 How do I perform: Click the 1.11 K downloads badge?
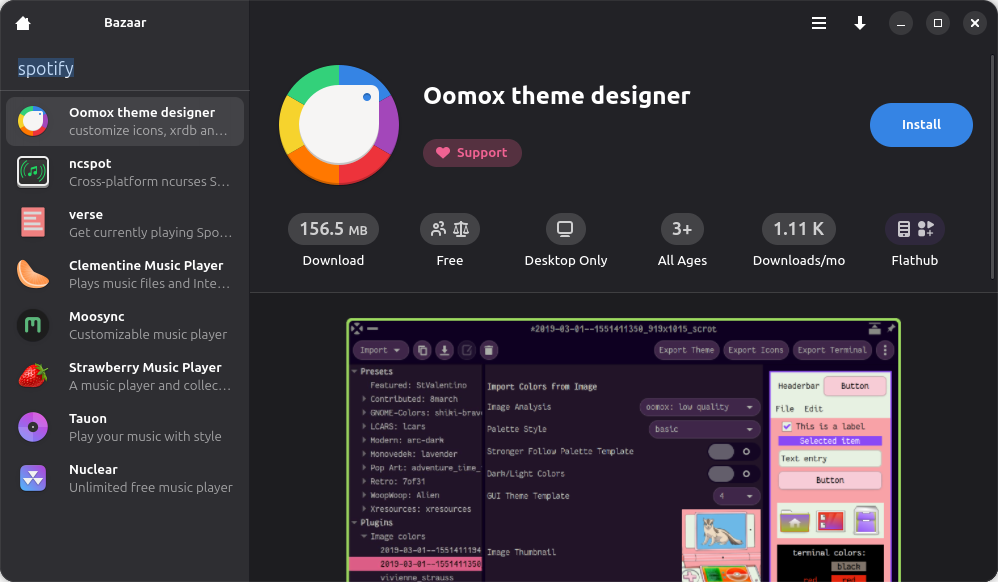coord(798,228)
